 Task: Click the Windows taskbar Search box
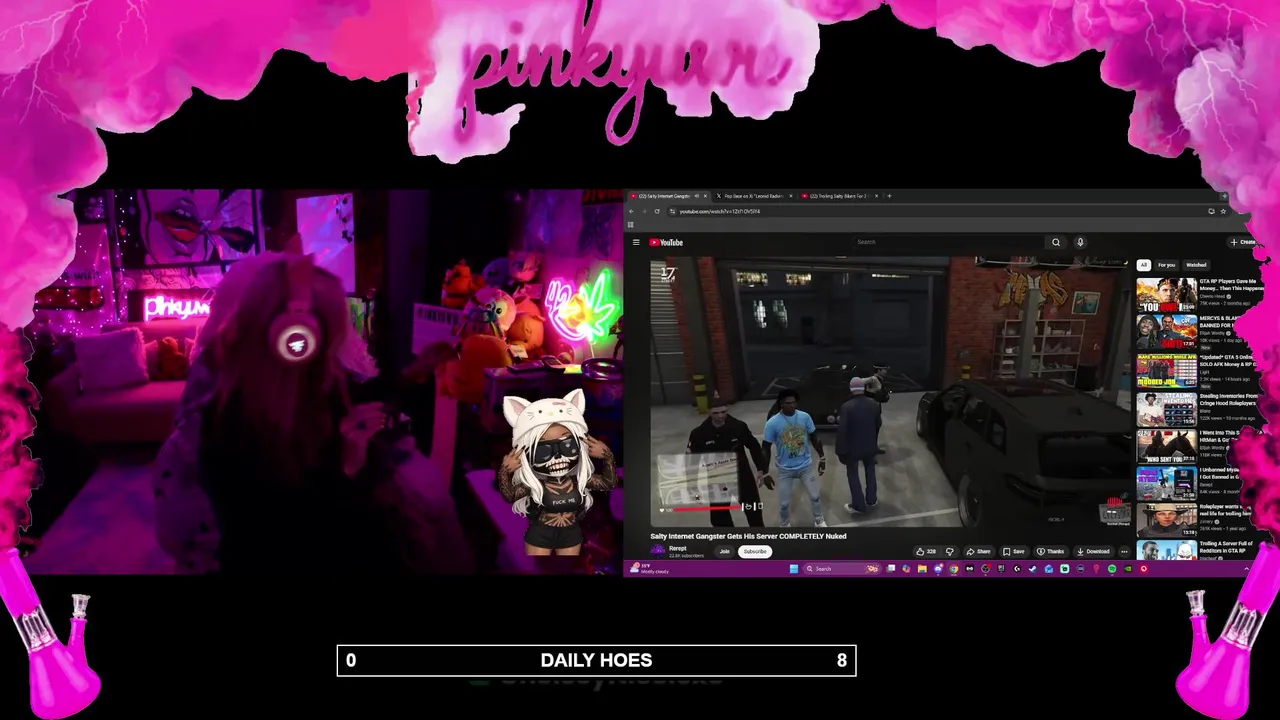pos(843,569)
